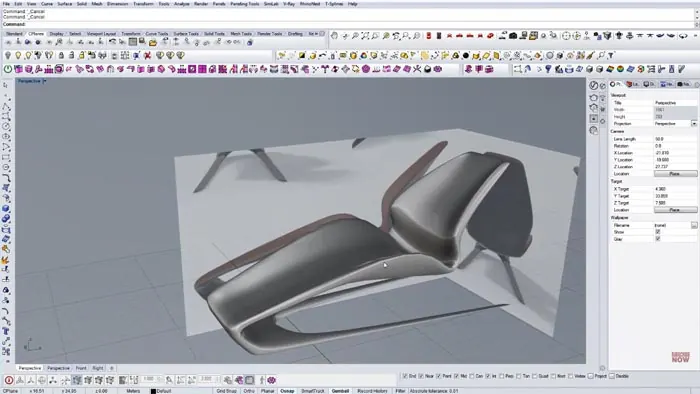Enable the Cen osnap checkbox
The width and height of the screenshot is (700, 394).
tap(472, 376)
